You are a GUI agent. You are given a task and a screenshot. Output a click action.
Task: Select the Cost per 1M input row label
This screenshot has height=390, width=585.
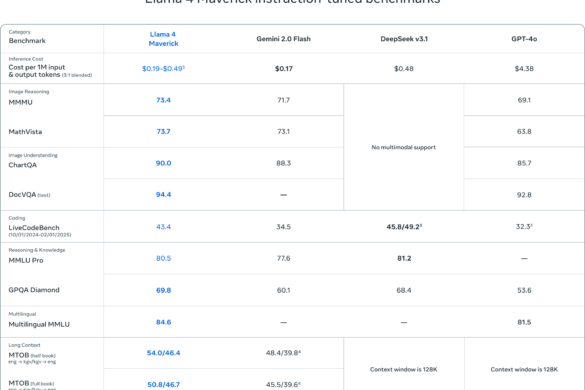point(50,71)
